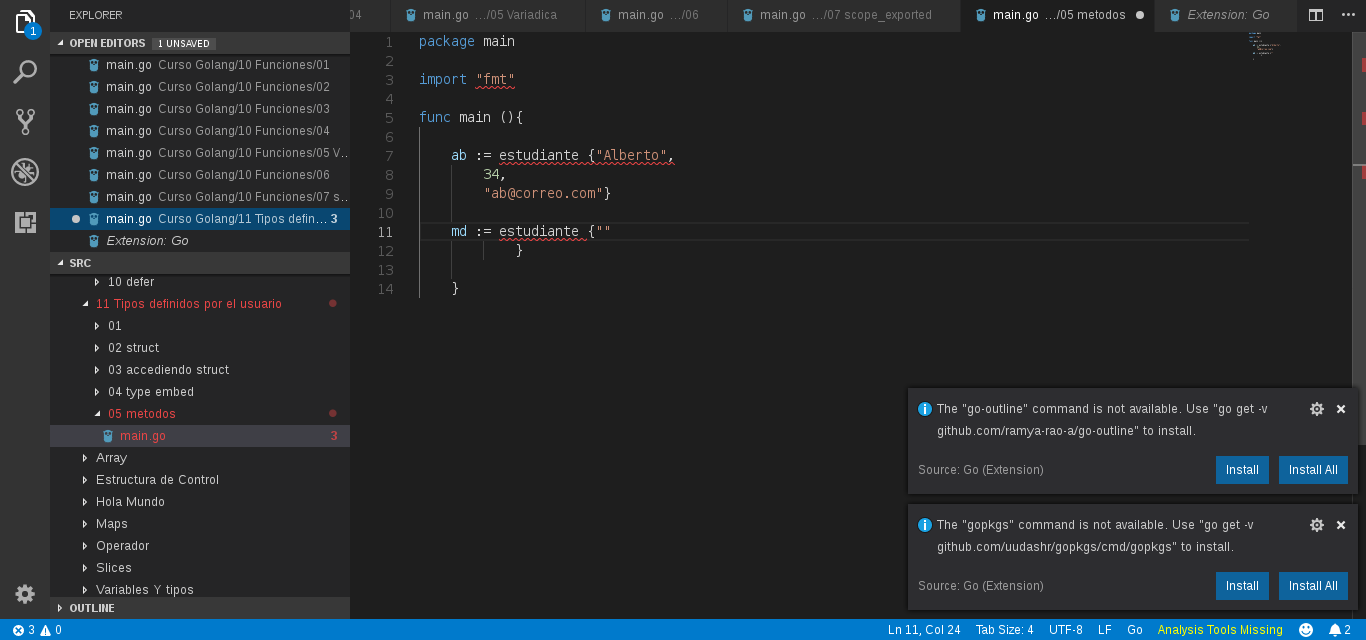Viewport: 1366px width, 640px height.
Task: Open the Source Control view
Action: [25, 122]
